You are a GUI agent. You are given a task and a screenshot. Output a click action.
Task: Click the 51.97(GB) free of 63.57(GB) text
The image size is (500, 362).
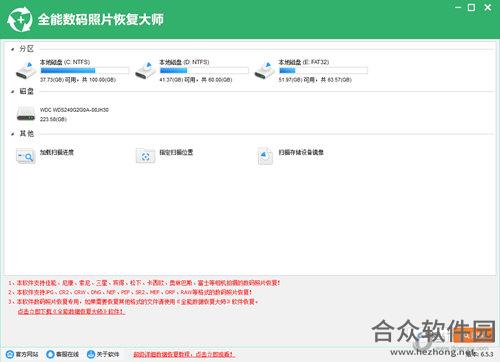tap(315, 80)
